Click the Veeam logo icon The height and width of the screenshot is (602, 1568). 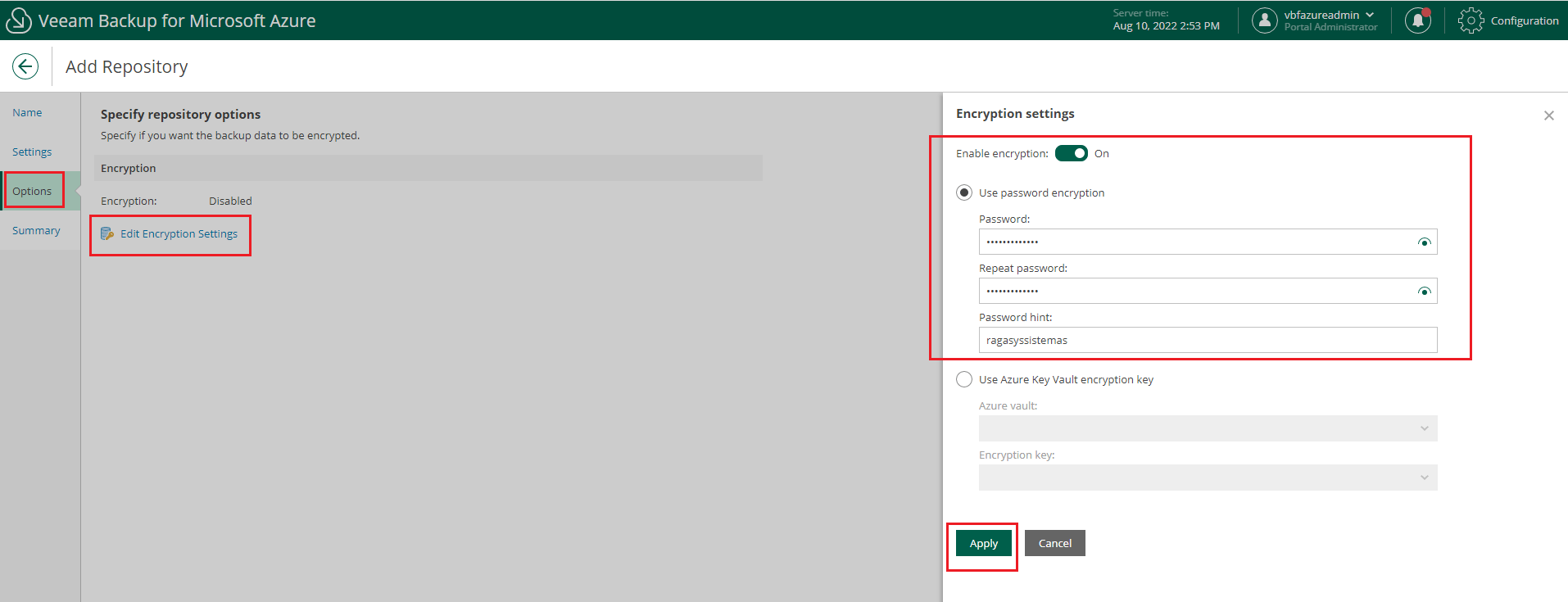[x=18, y=20]
